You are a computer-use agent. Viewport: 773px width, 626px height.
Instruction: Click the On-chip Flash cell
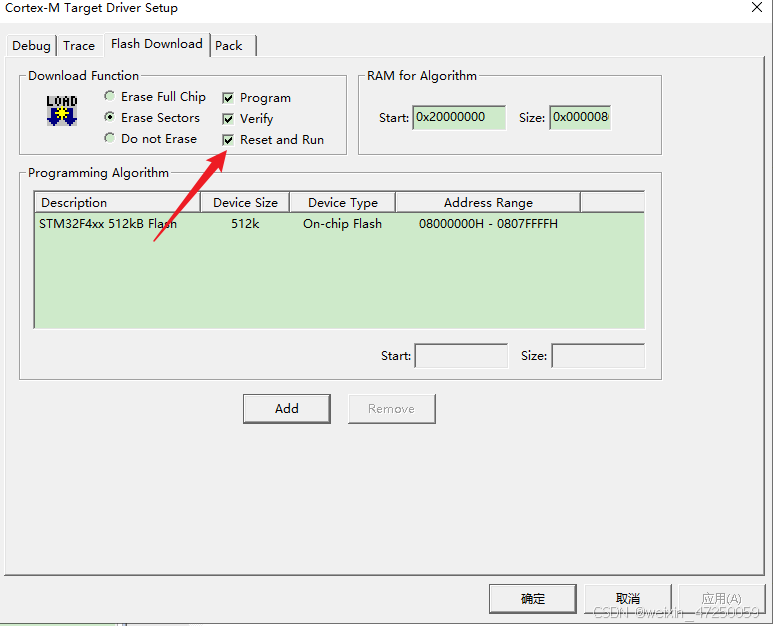[x=343, y=224]
